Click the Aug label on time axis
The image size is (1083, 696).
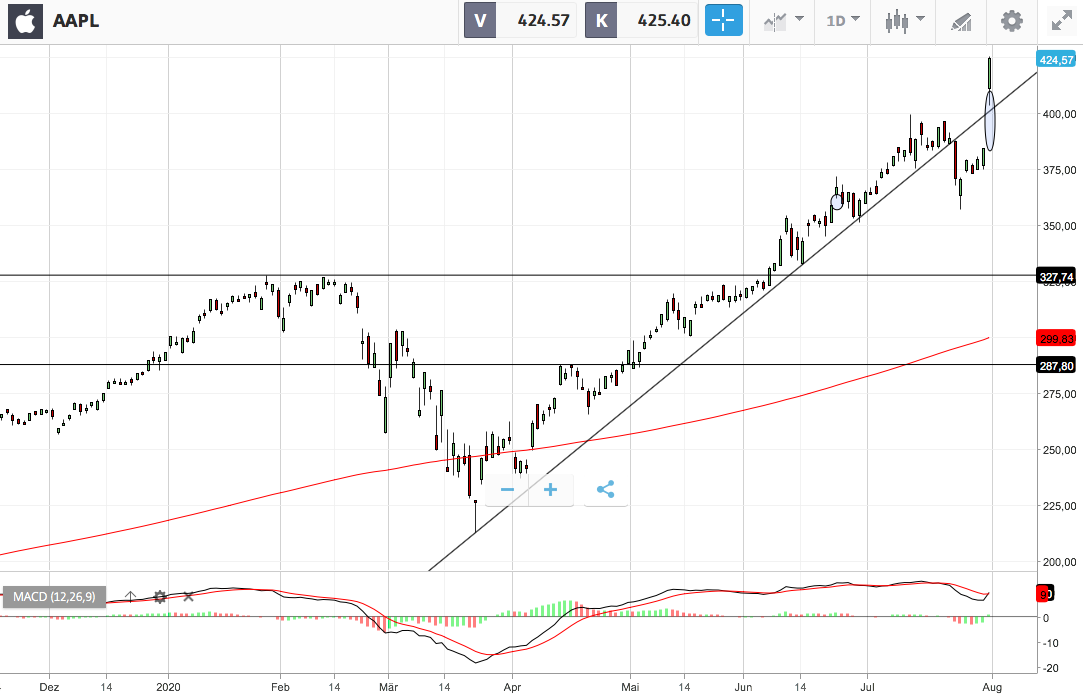[x=992, y=687]
